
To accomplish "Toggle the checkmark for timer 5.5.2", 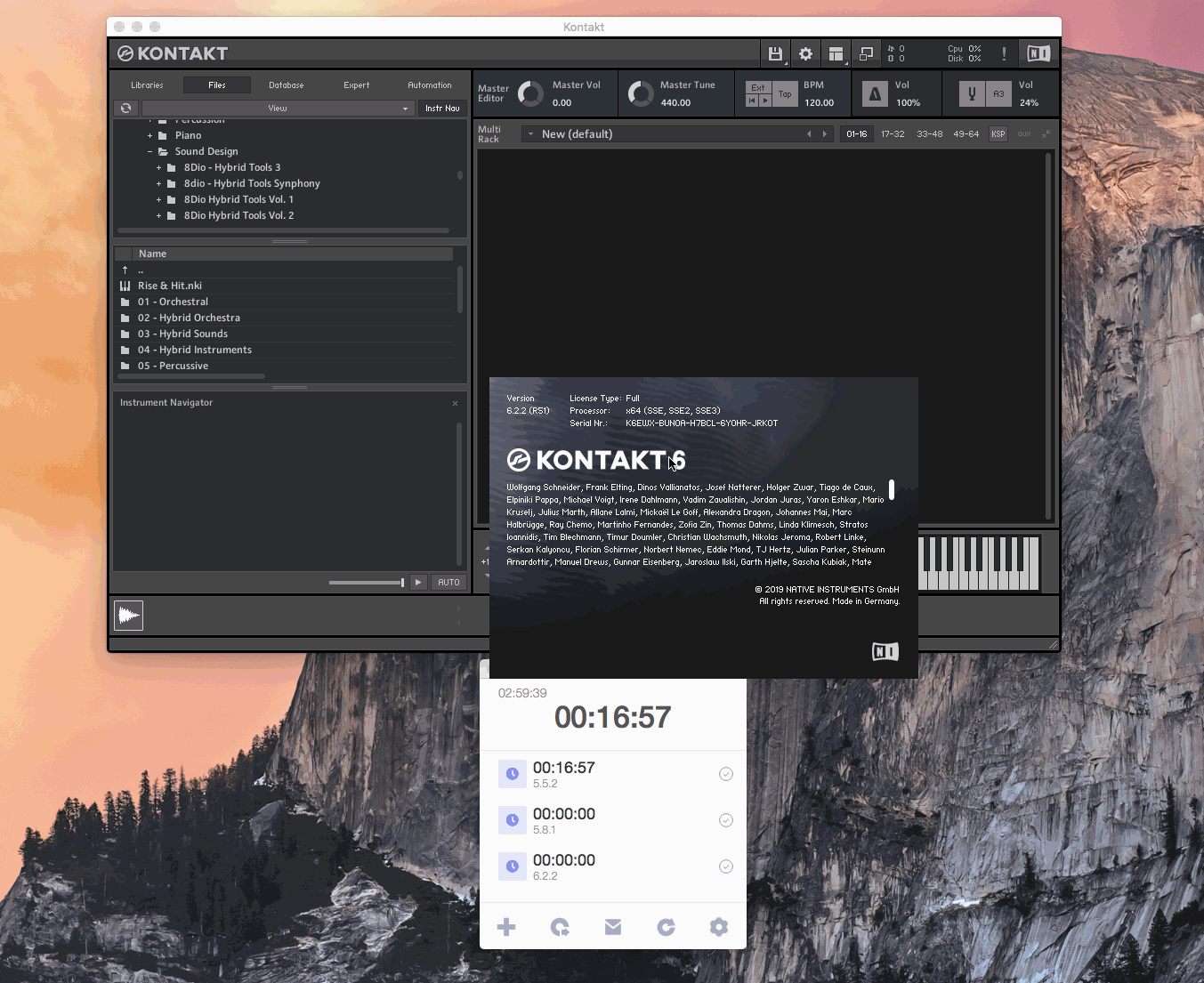I will pos(726,774).
